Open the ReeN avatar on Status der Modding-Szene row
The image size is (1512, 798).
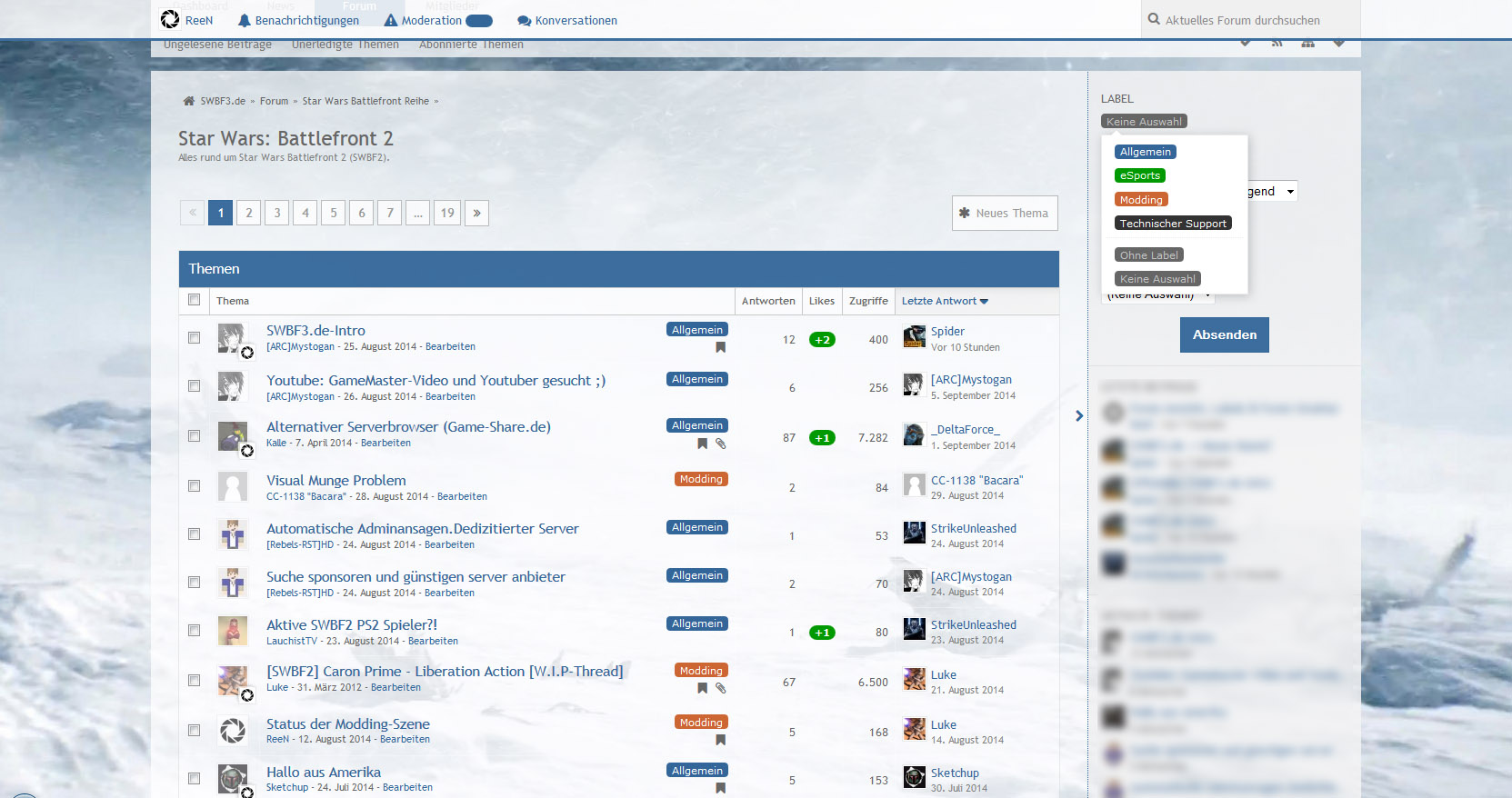(x=233, y=730)
